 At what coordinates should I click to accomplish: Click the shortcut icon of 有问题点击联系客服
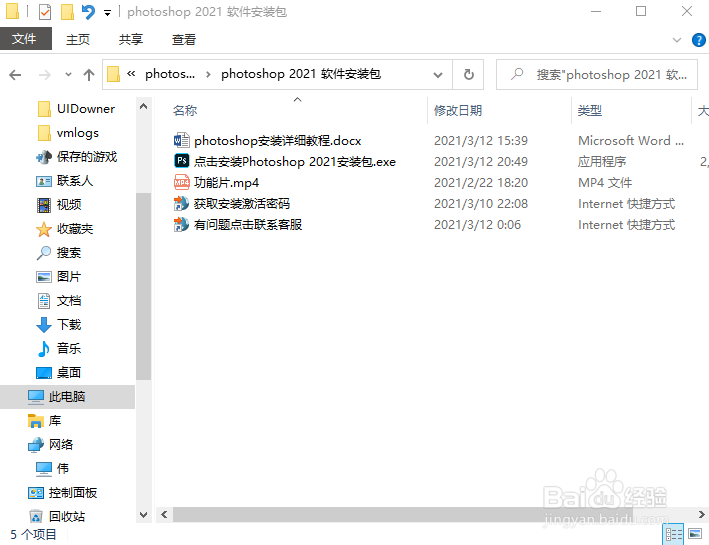pyautogui.click(x=181, y=224)
